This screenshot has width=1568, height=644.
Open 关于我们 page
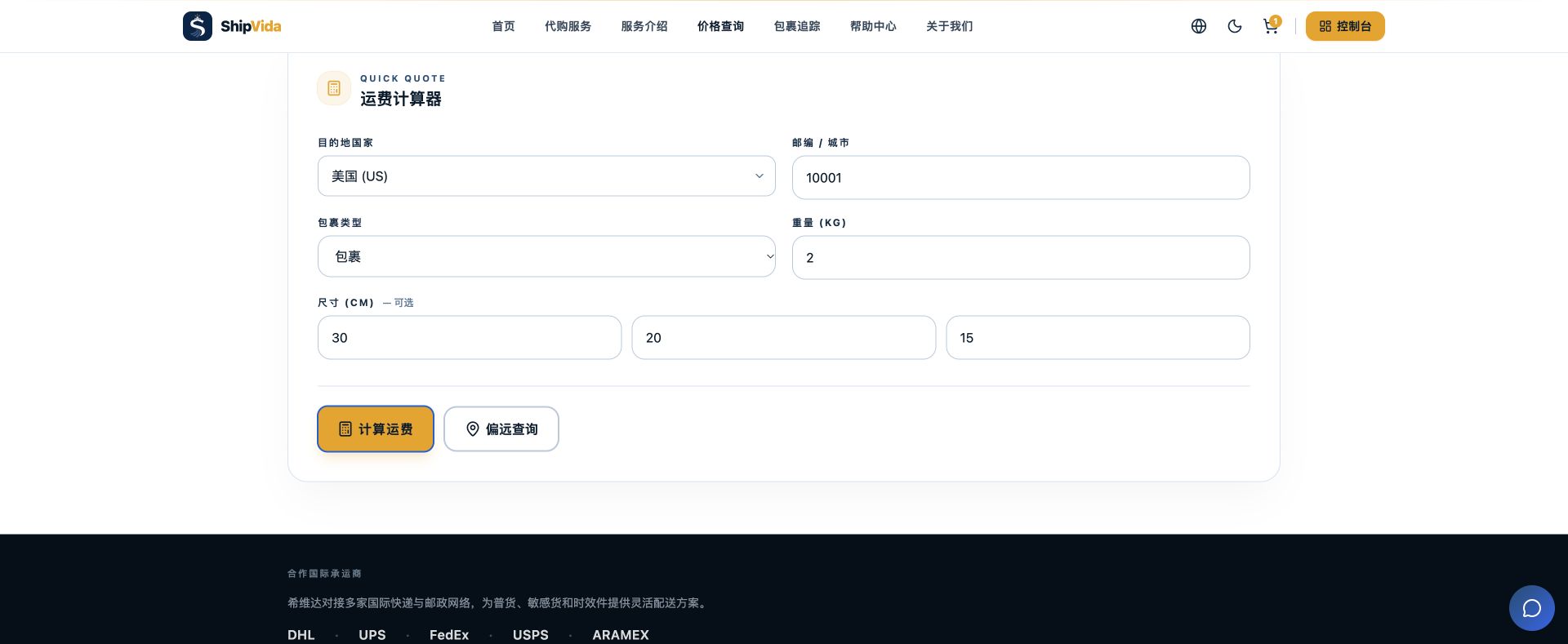tap(949, 26)
